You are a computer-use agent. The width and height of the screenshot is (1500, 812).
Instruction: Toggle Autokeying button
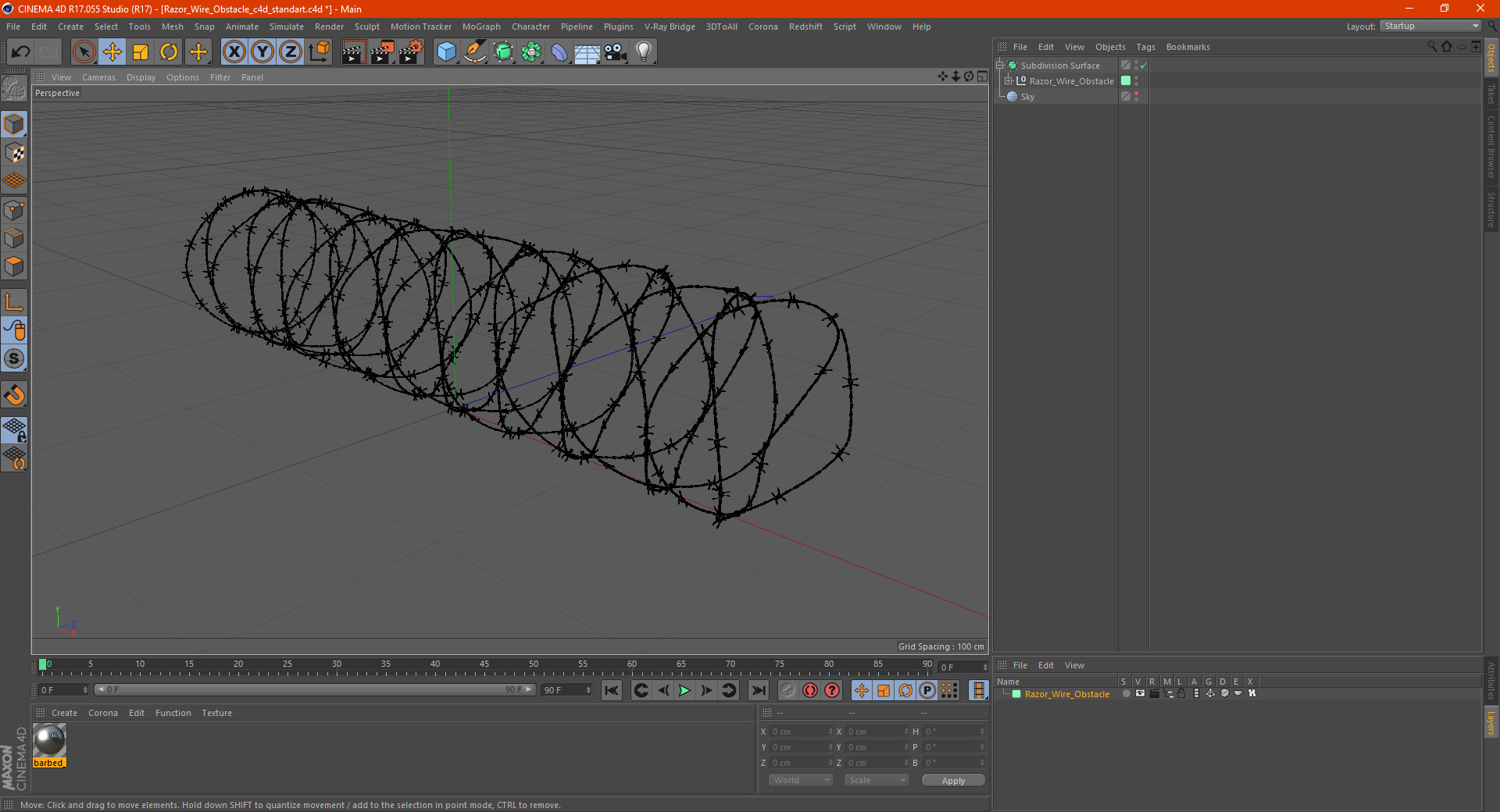pyautogui.click(x=810, y=690)
